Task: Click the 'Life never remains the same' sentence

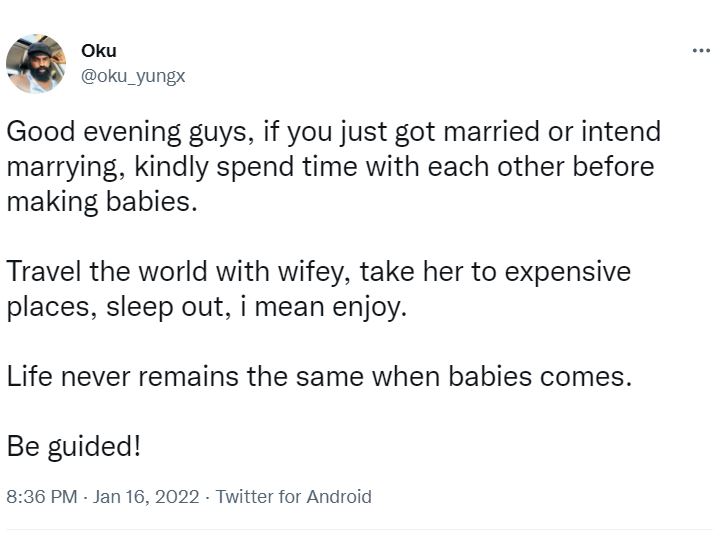Action: pos(320,377)
